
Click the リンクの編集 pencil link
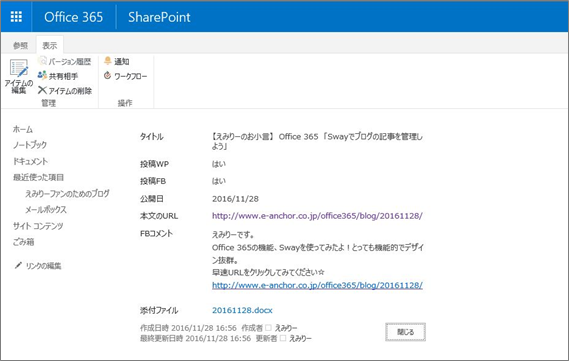(x=38, y=266)
